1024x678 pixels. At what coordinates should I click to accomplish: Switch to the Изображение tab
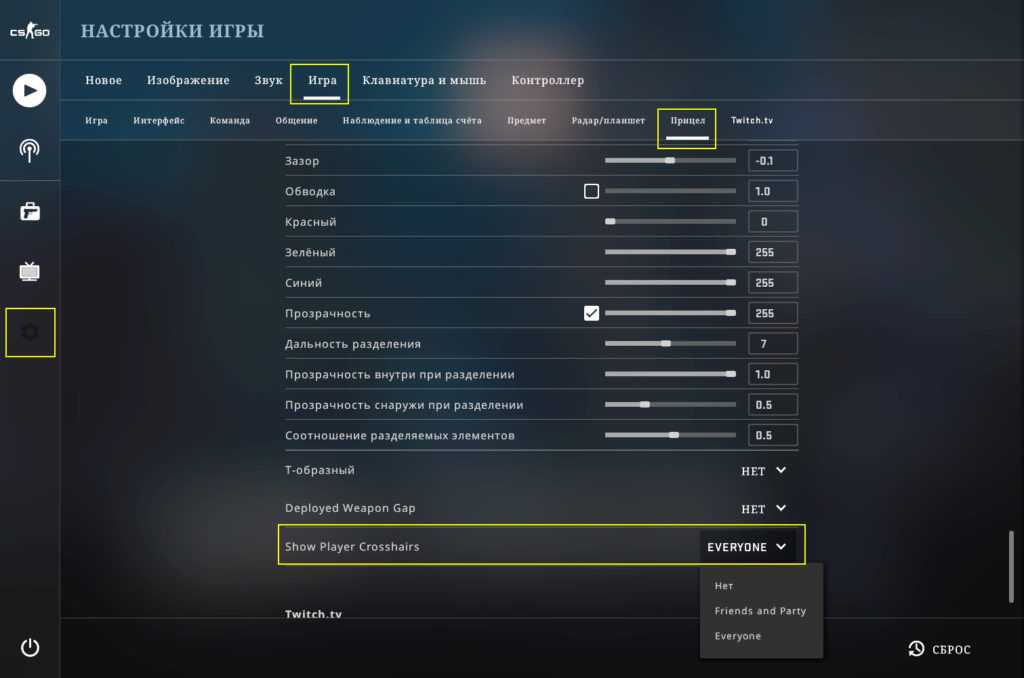pyautogui.click(x=188, y=80)
